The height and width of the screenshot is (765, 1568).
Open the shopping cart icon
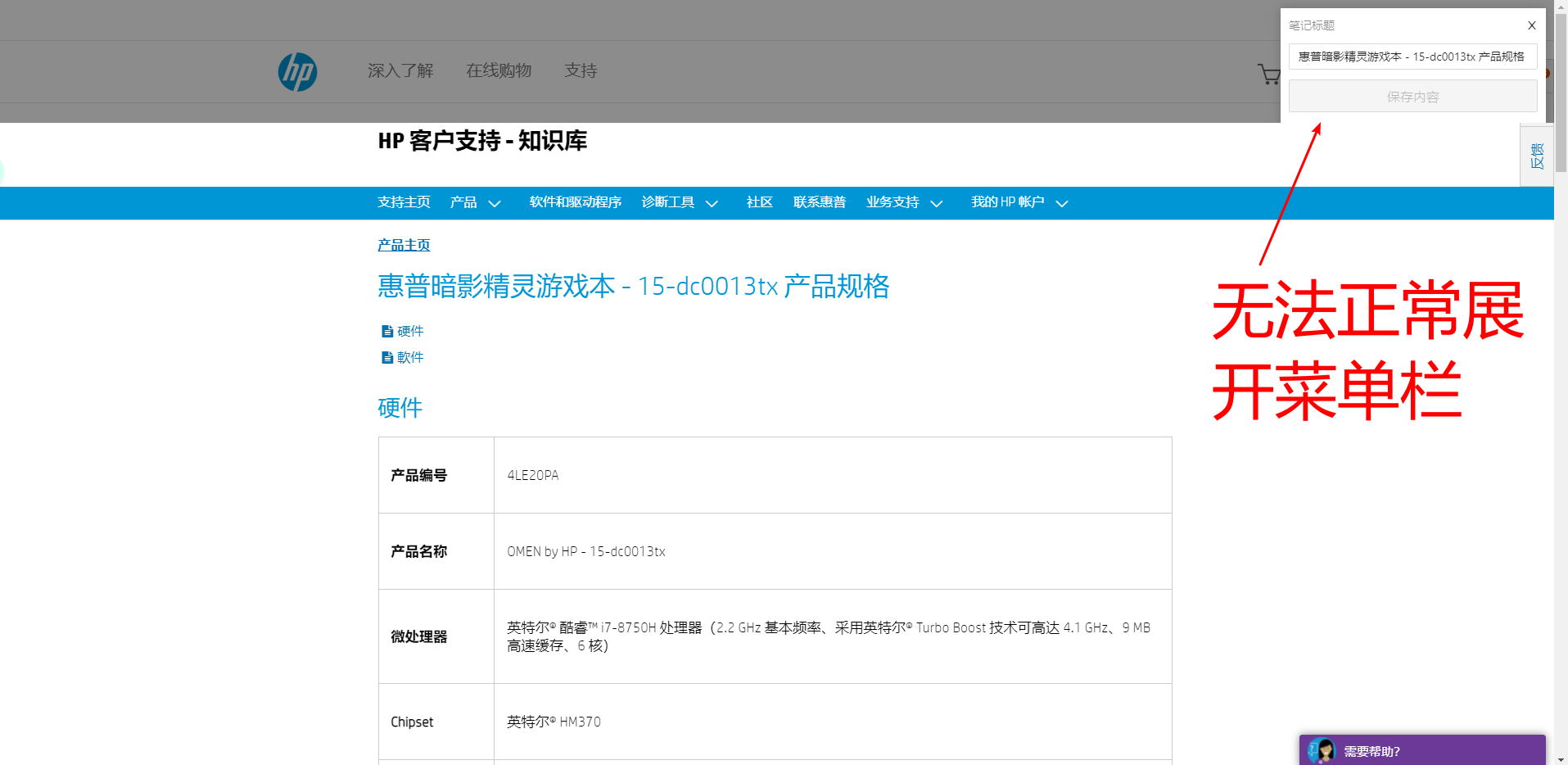tap(1268, 75)
